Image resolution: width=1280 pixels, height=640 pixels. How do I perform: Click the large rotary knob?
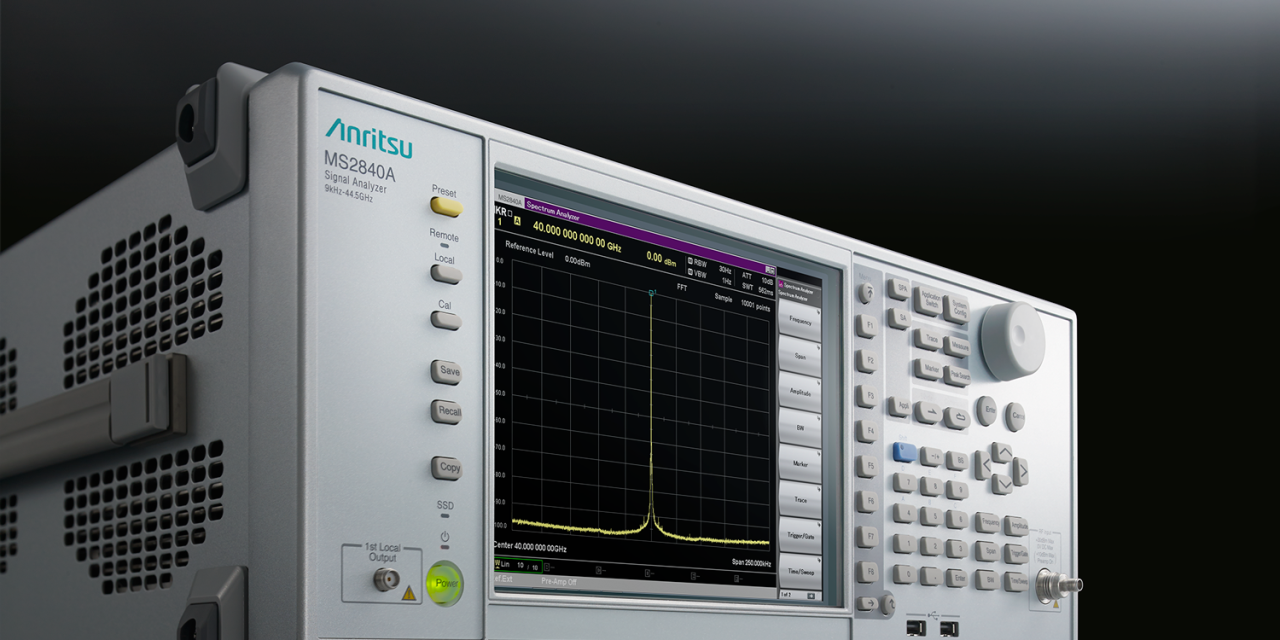tap(1012, 340)
